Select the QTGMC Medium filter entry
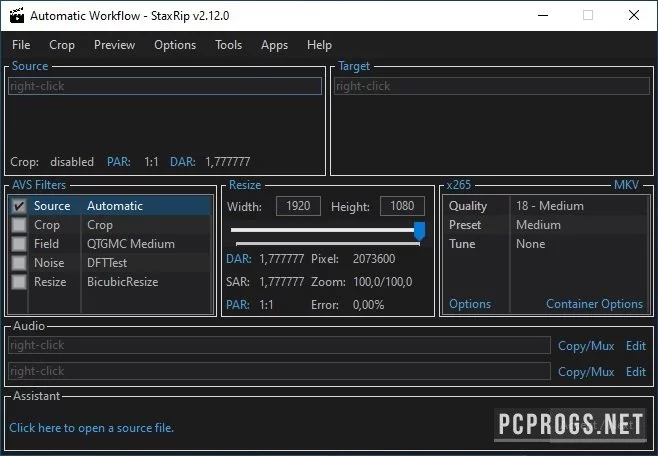Screen dimensions: 658x456 click(x=131, y=244)
